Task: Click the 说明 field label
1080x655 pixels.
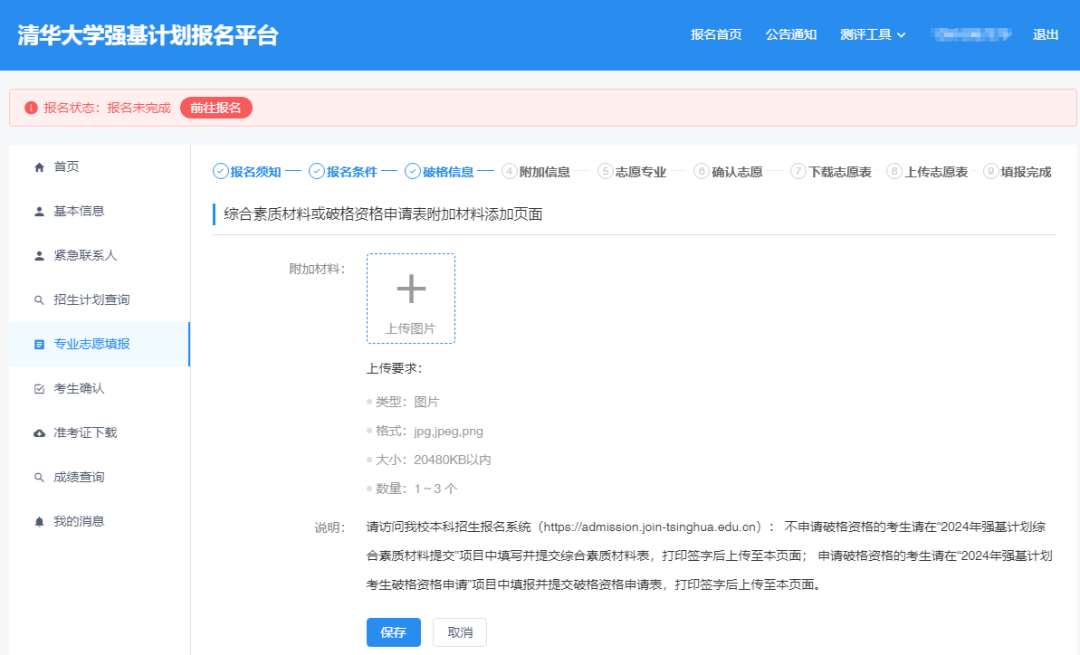Action: click(330, 528)
